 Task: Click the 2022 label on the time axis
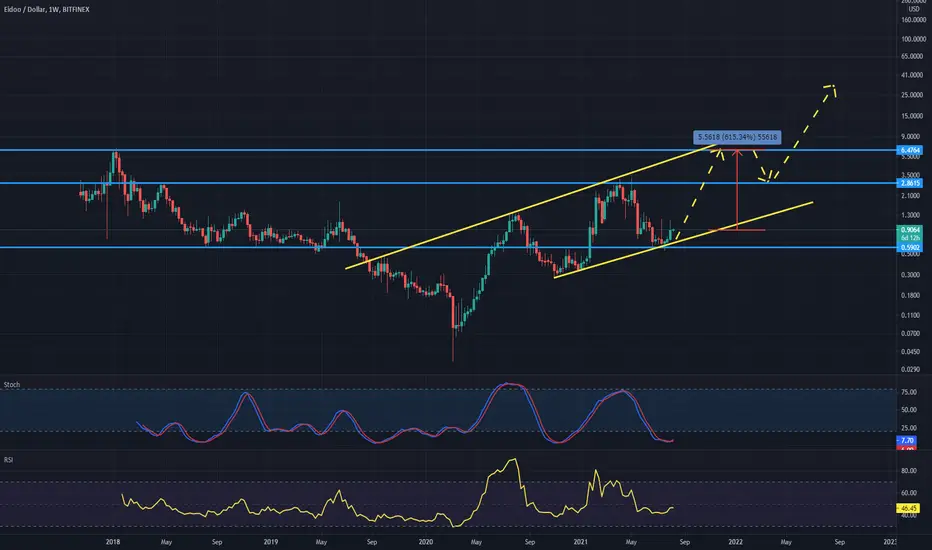pyautogui.click(x=735, y=542)
